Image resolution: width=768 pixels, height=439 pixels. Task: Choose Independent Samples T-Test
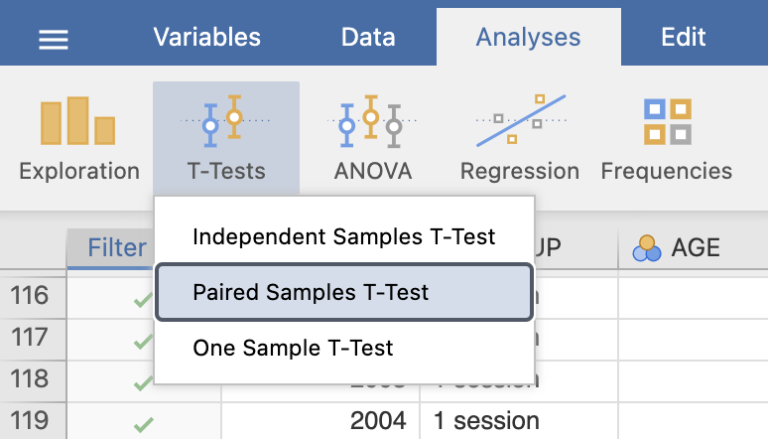pos(344,237)
